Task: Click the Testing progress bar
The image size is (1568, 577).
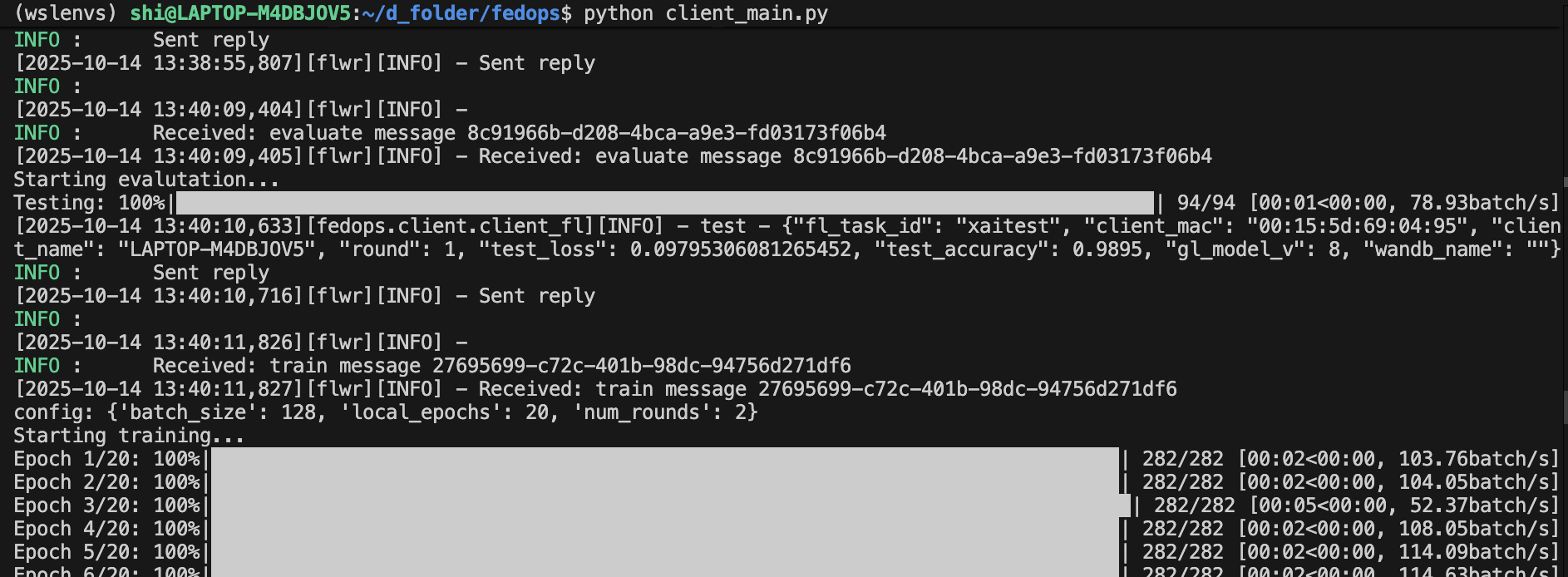Action: tap(664, 203)
